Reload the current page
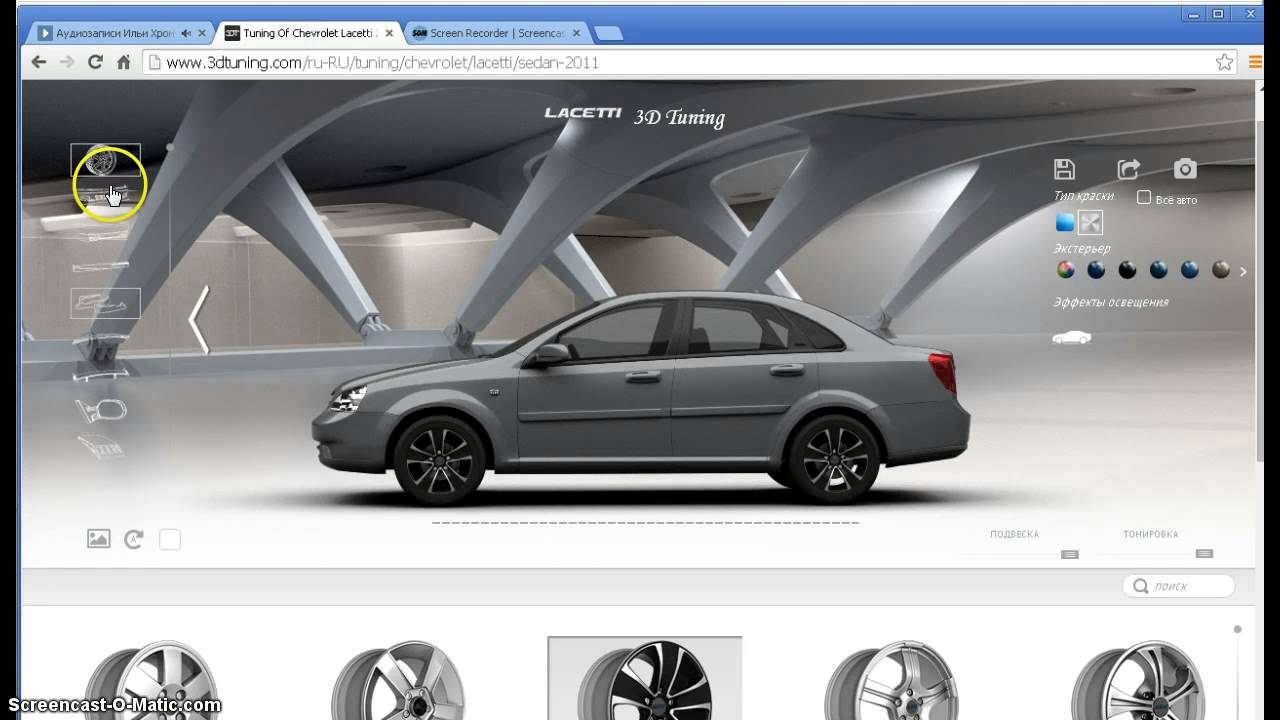This screenshot has width=1280, height=720. coord(95,62)
